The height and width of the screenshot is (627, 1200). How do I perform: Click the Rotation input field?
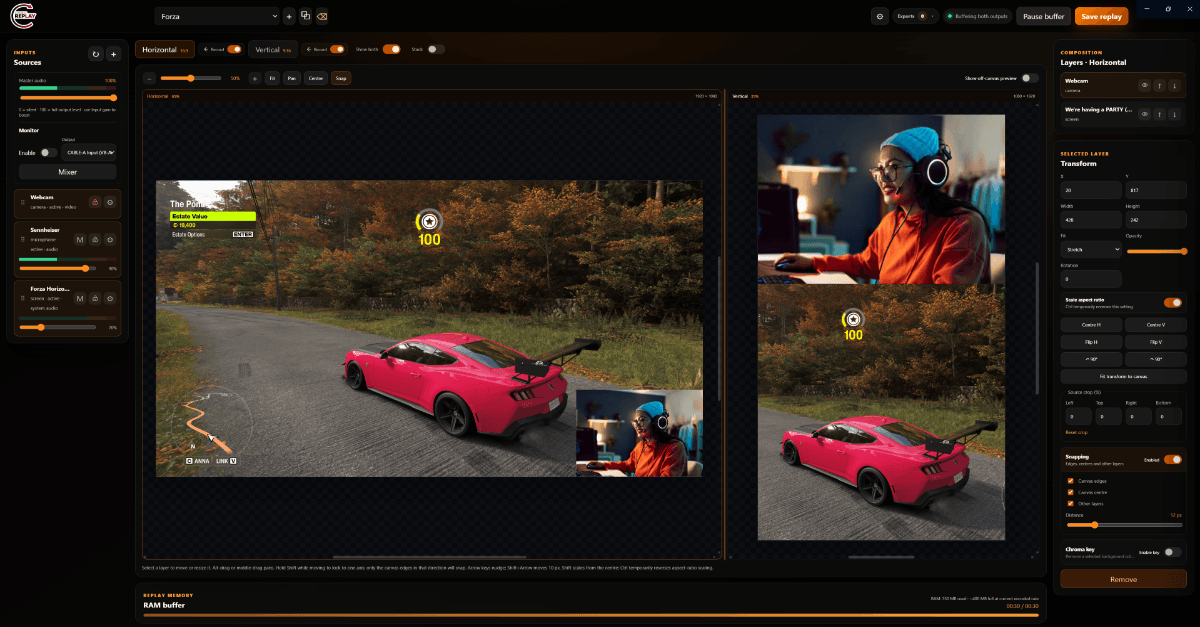point(1091,279)
